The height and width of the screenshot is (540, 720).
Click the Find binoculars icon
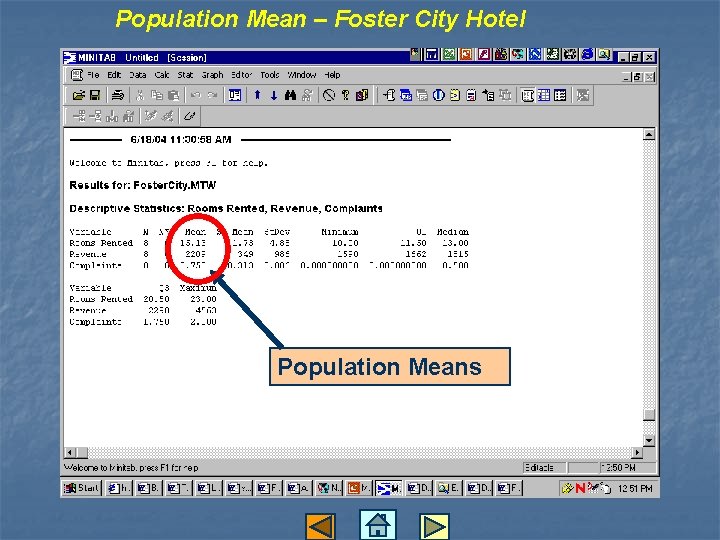(290, 96)
